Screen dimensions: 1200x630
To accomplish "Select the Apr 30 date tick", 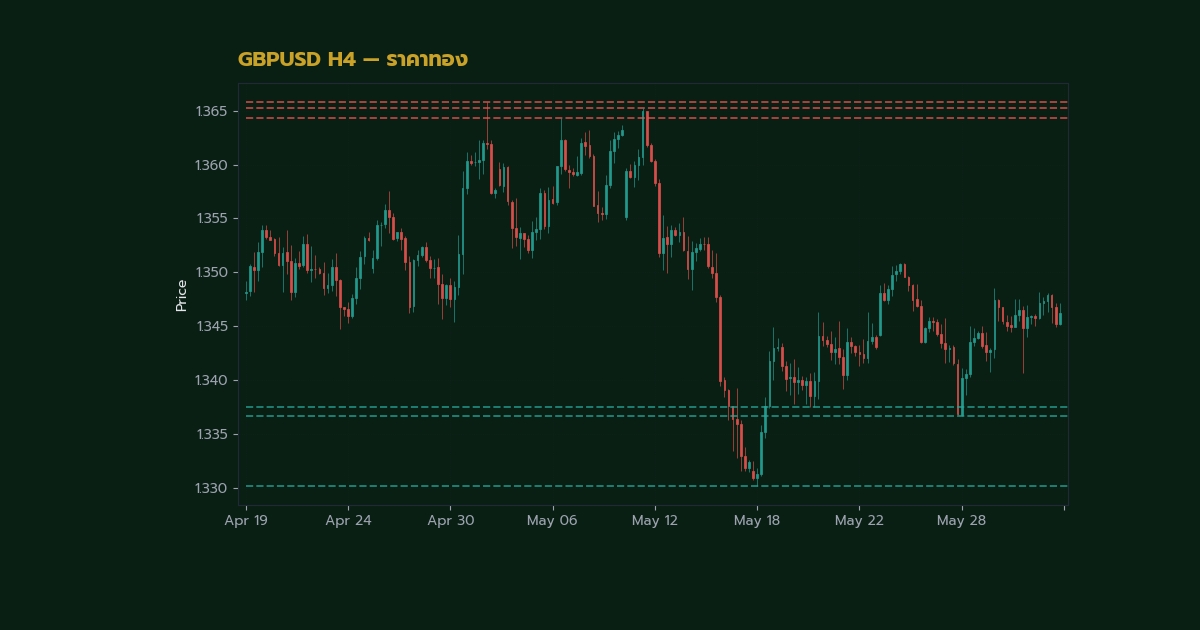I will (x=451, y=521).
